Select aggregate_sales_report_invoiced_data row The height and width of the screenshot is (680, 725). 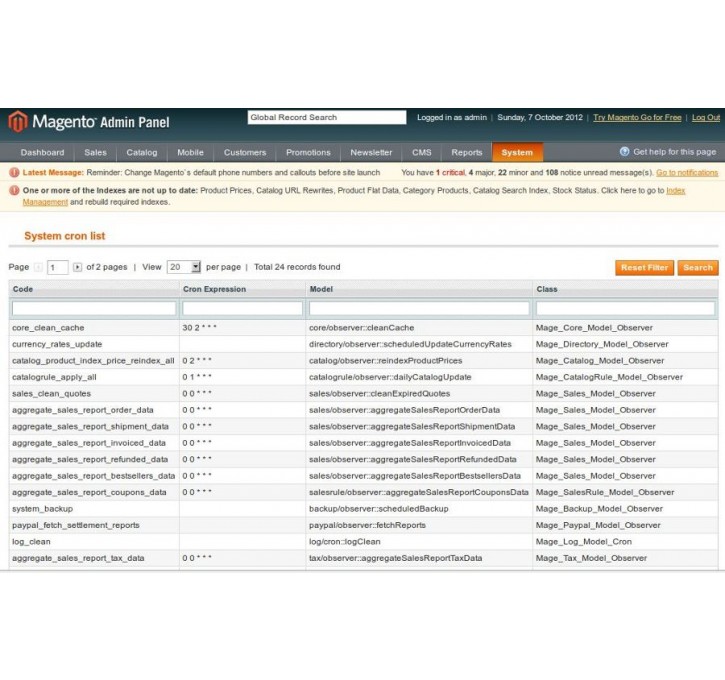pyautogui.click(x=363, y=443)
